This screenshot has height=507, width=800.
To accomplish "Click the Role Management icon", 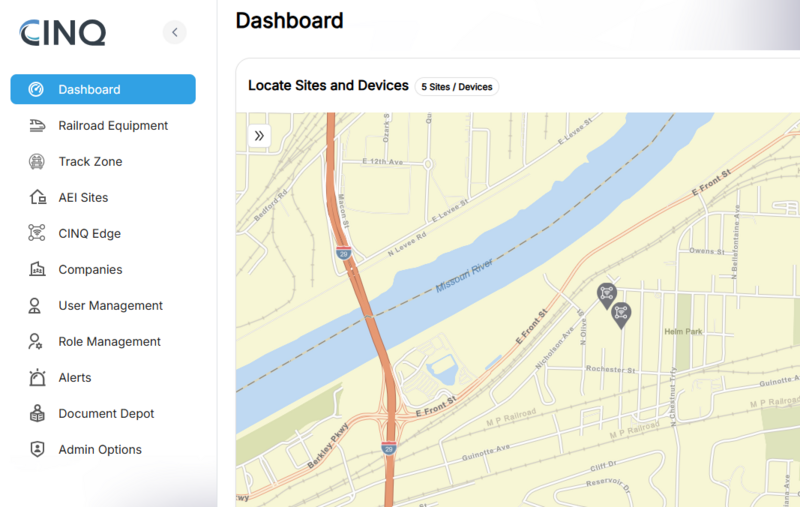I will (35, 341).
